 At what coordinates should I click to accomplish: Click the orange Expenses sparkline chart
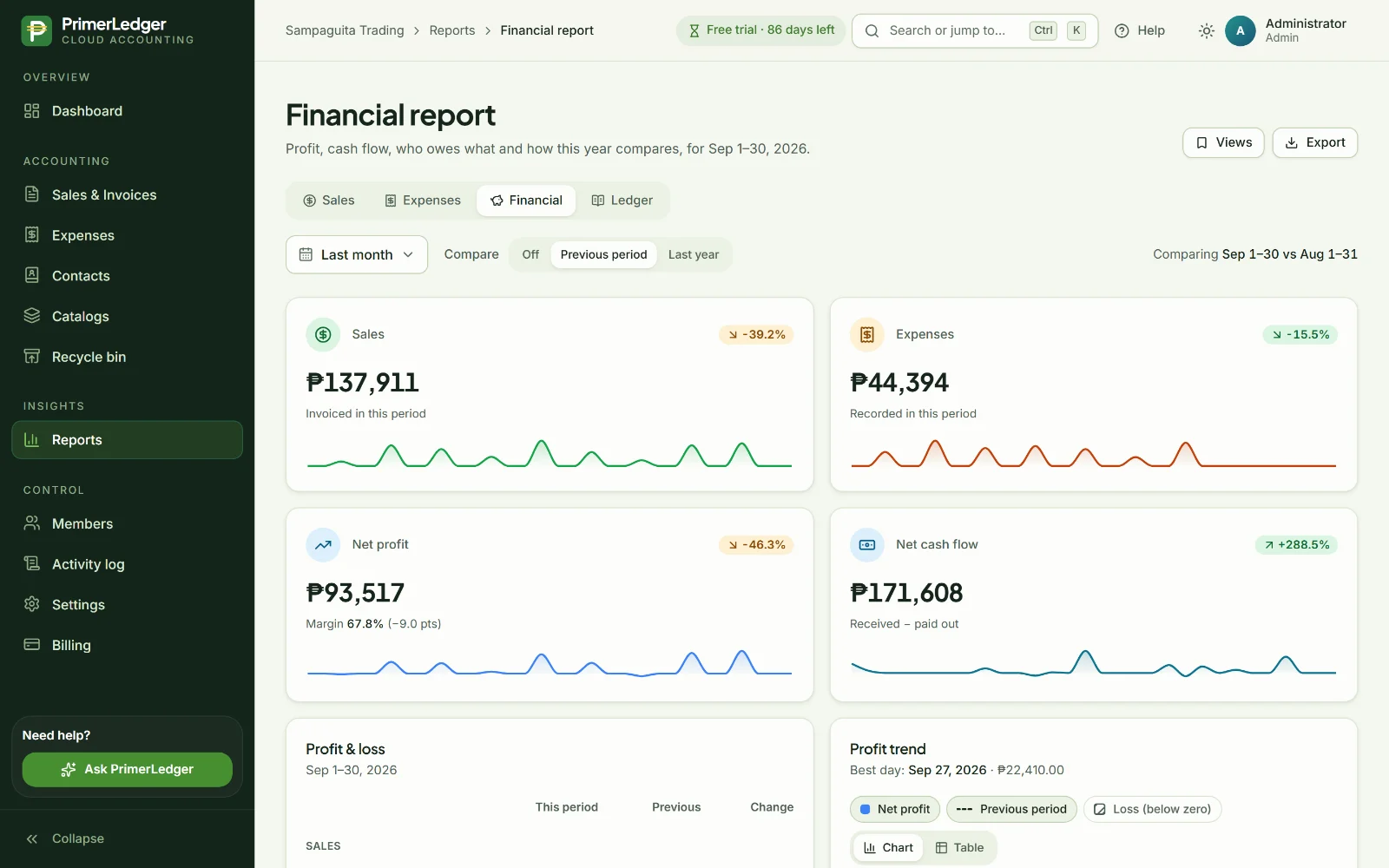1093,455
